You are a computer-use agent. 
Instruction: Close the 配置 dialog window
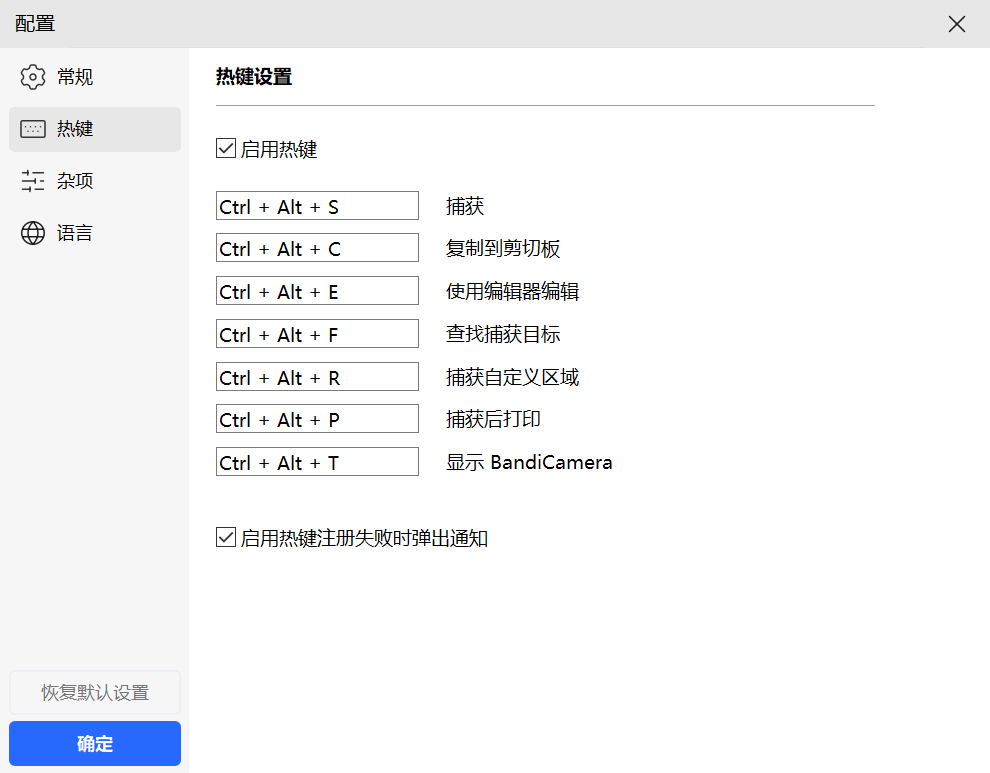(x=957, y=24)
